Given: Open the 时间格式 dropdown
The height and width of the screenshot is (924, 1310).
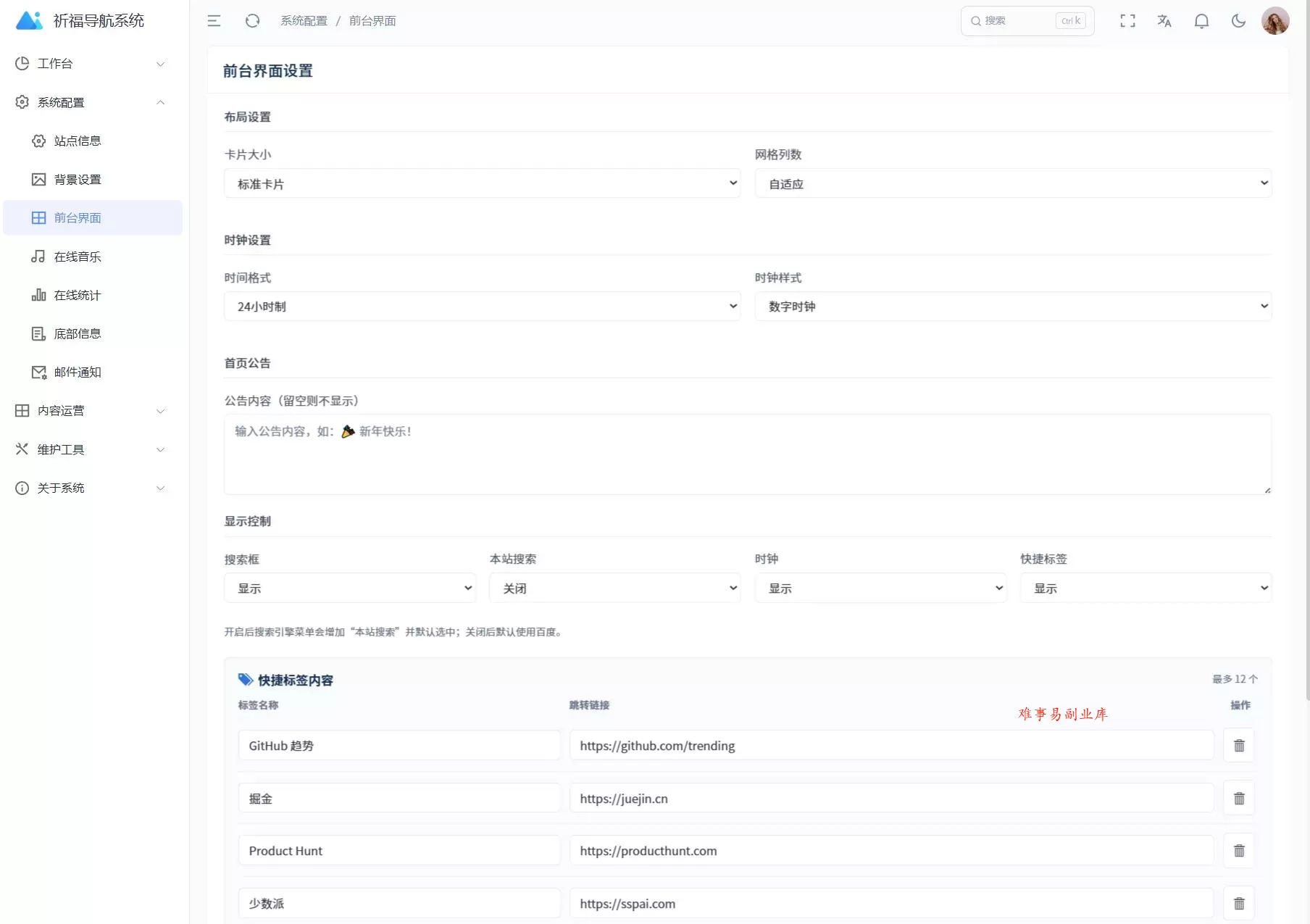Looking at the screenshot, I should point(483,307).
